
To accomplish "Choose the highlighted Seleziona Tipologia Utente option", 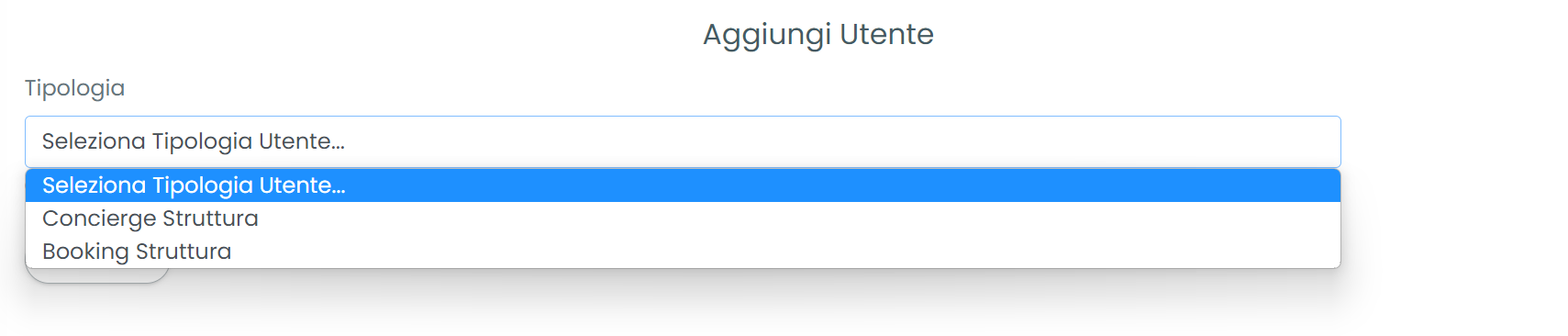I will click(683, 185).
